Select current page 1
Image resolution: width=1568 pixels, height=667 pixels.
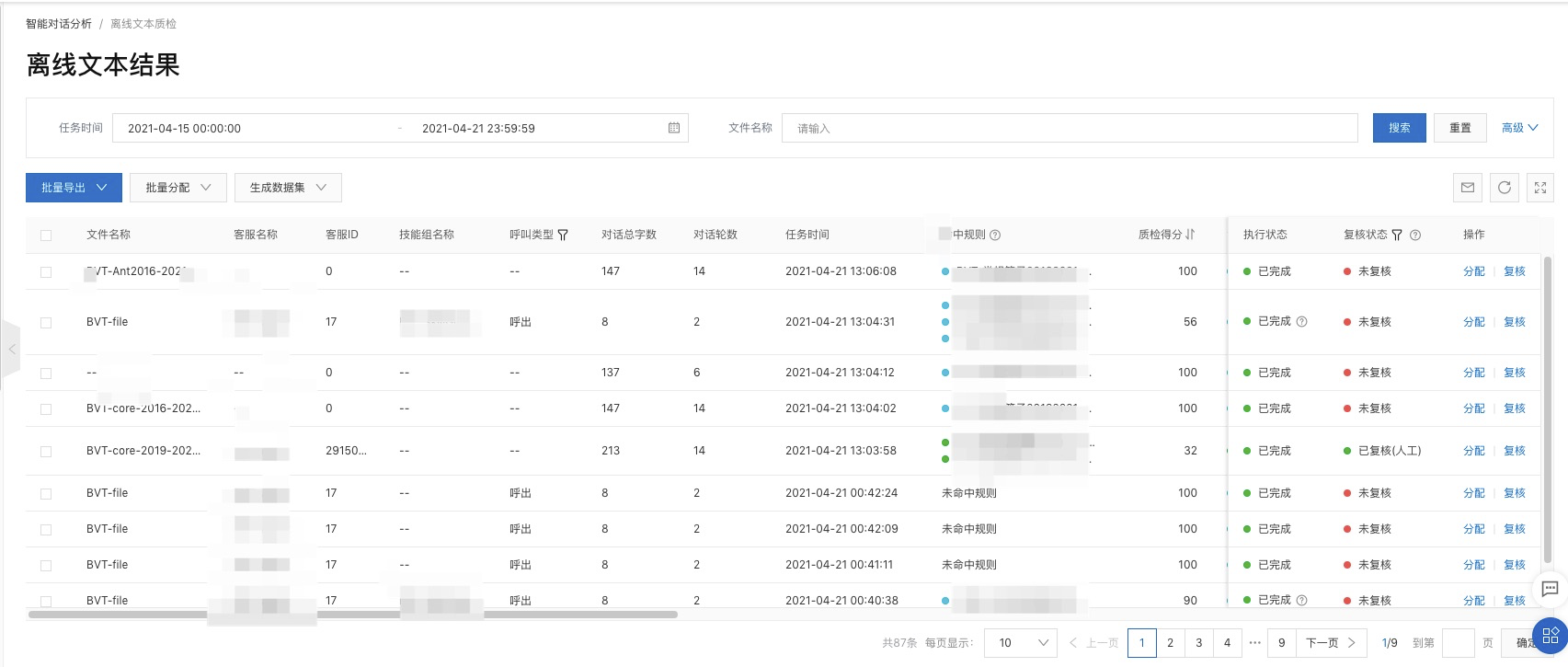point(1141,642)
